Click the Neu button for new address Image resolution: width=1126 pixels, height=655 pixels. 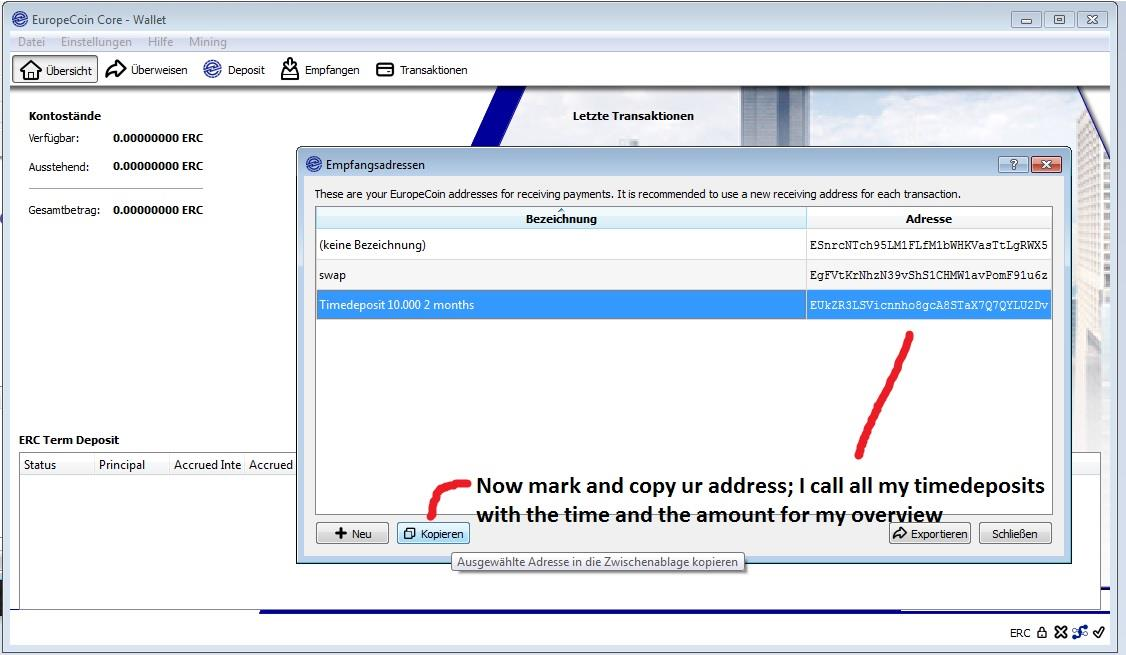point(353,533)
